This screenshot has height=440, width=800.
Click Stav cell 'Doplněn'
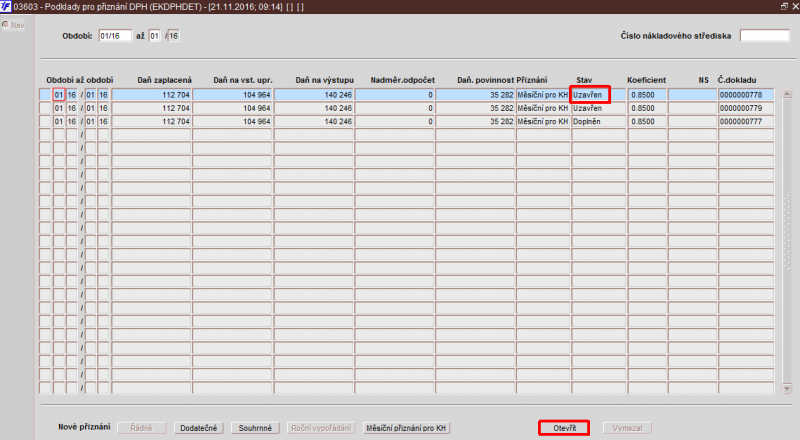pyautogui.click(x=598, y=121)
